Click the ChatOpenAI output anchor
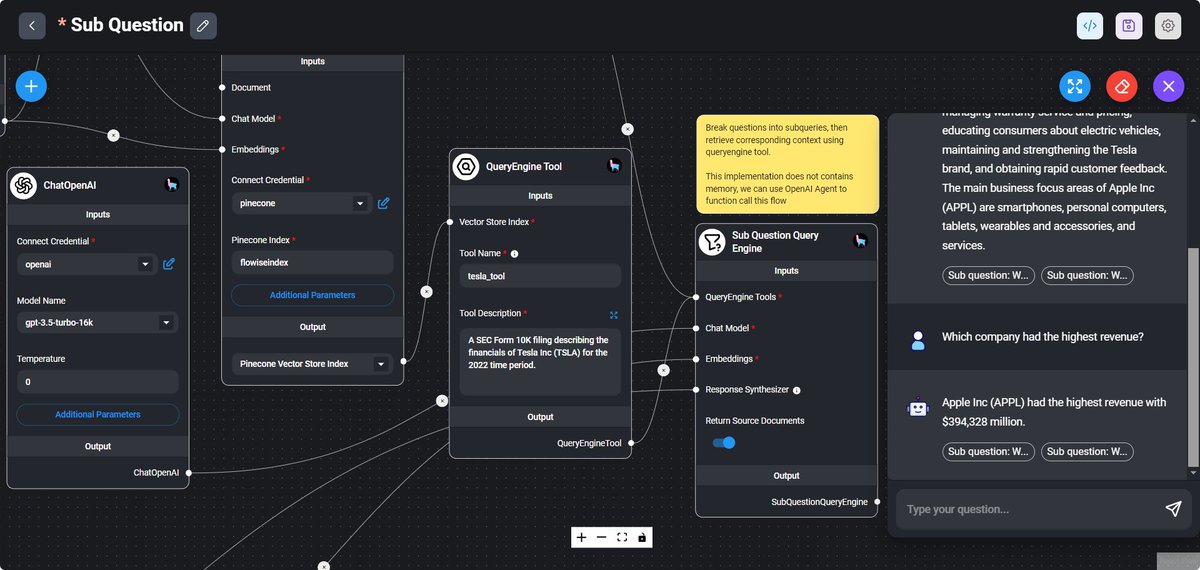Image resolution: width=1200 pixels, height=570 pixels. pos(188,472)
